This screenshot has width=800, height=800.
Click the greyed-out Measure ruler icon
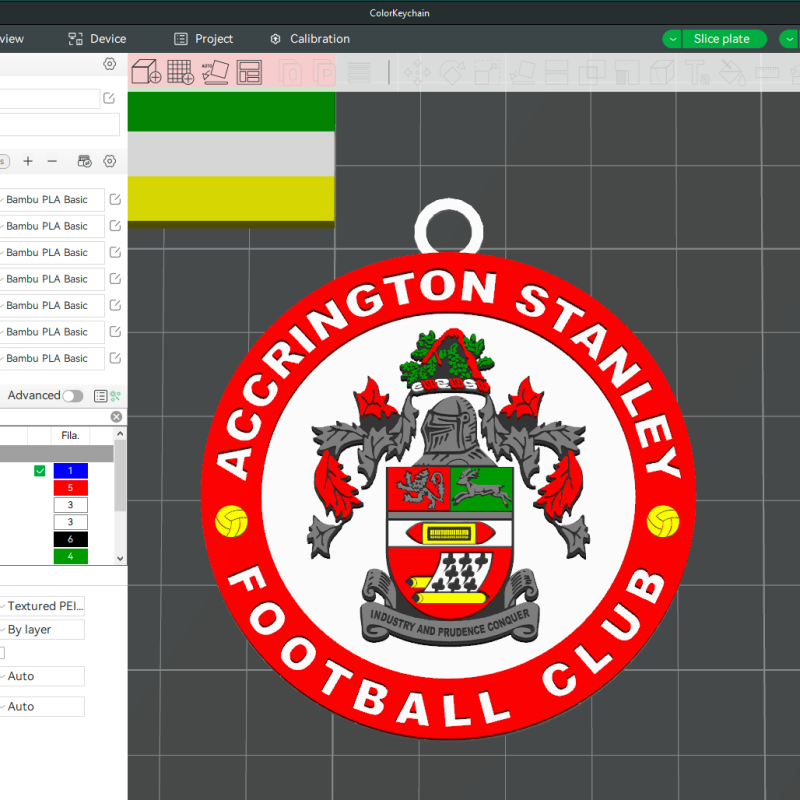click(x=767, y=72)
